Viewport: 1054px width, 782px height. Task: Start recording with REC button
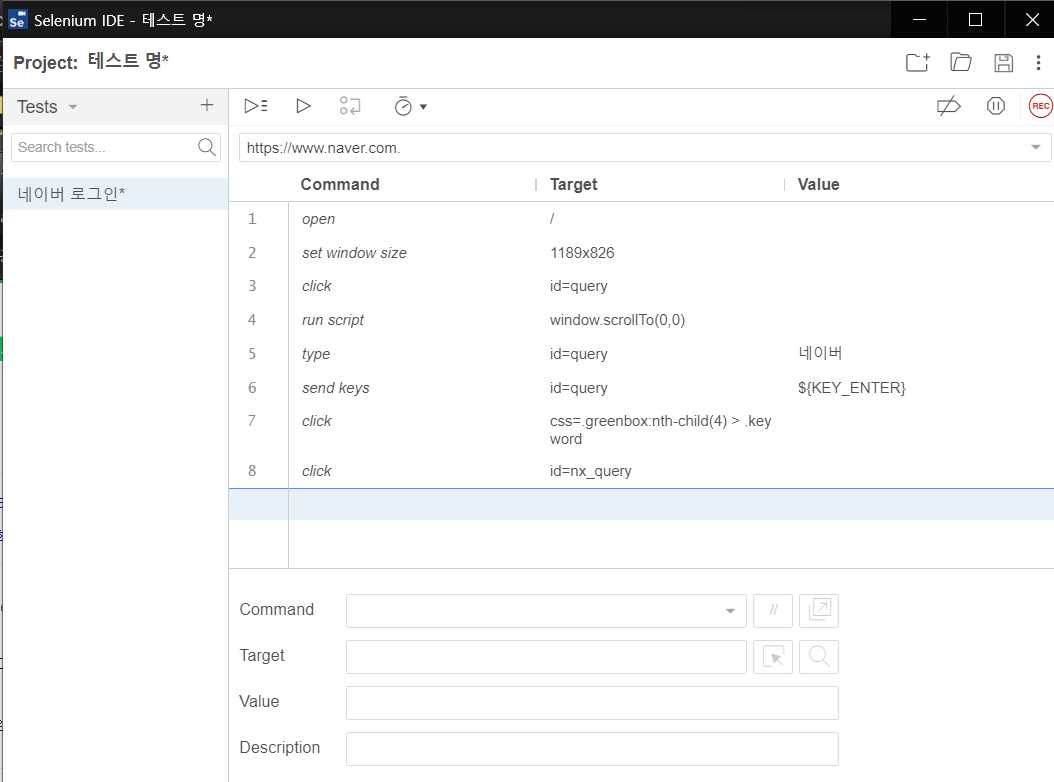click(x=1040, y=106)
